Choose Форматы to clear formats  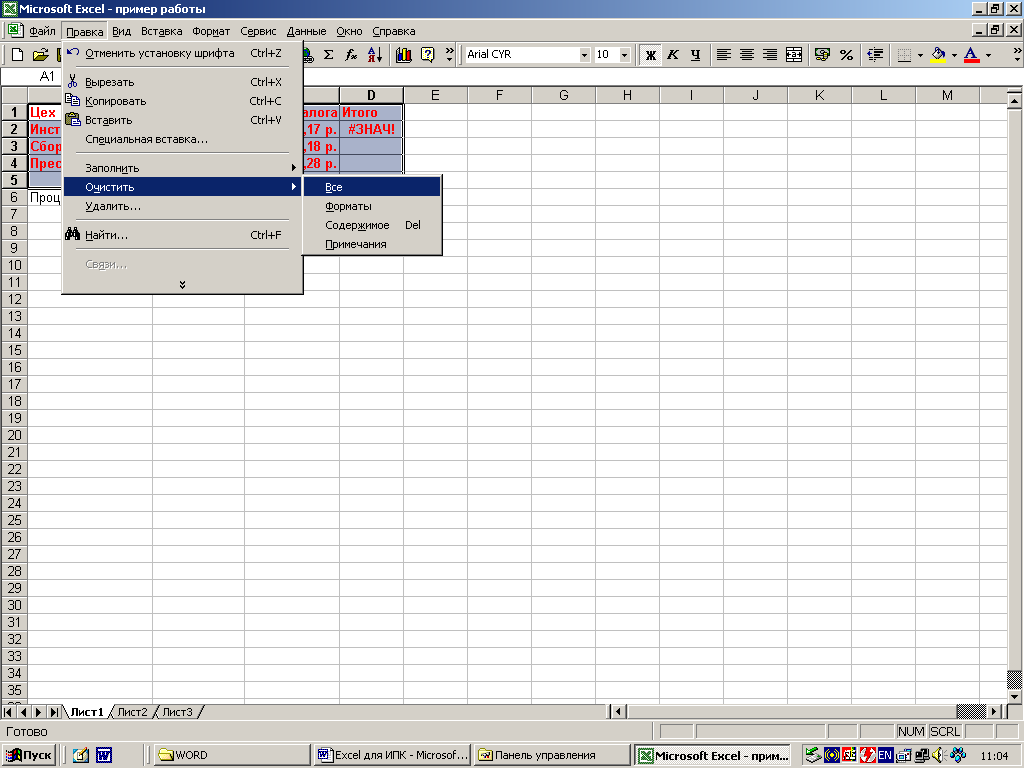pyautogui.click(x=372, y=206)
